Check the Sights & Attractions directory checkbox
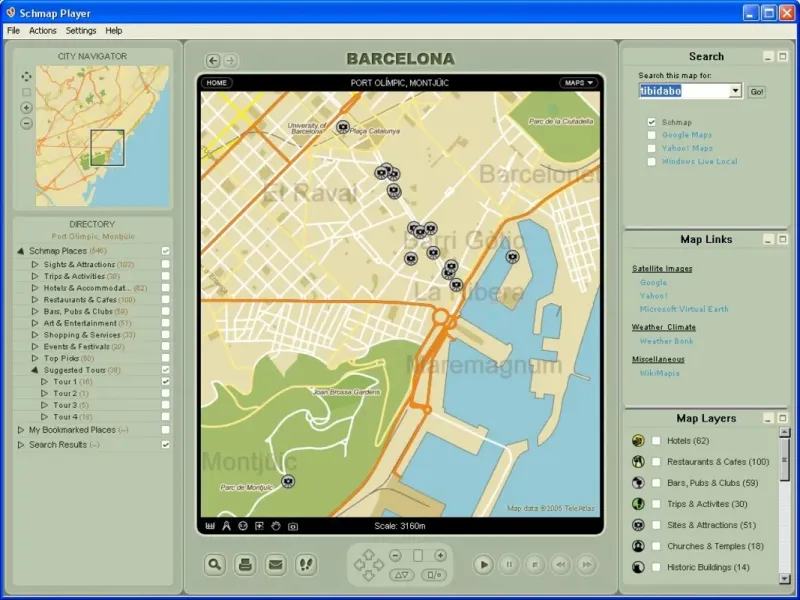 (x=165, y=264)
